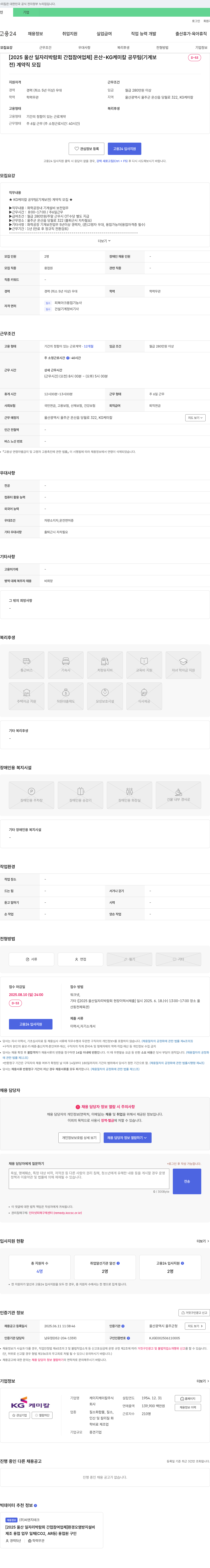This screenshot has height=1568, width=210.
Task: Click the 관심정보 등록 heart button
Action: 86,149
